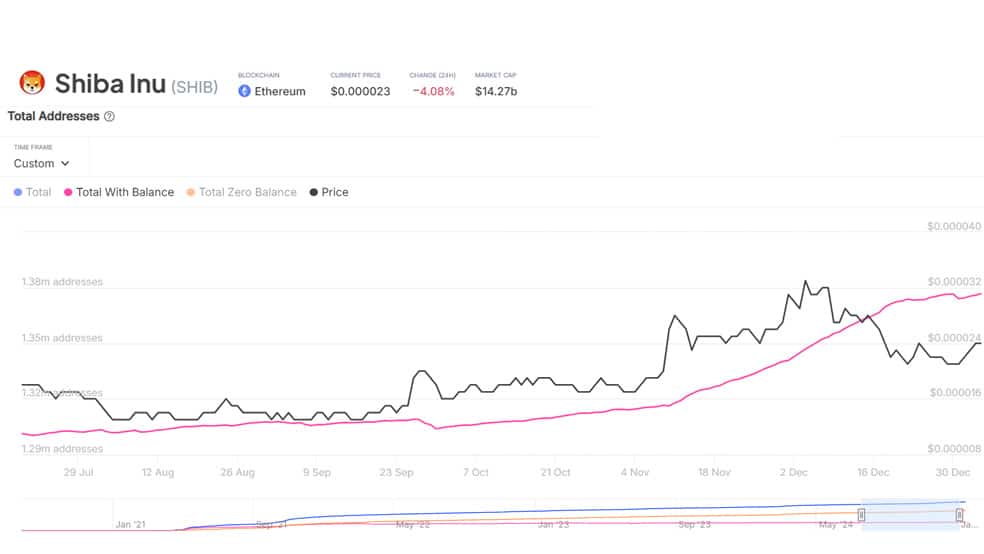The width and height of the screenshot is (984, 554).
Task: Click the $0.000016 price axis label
Action: tap(955, 393)
